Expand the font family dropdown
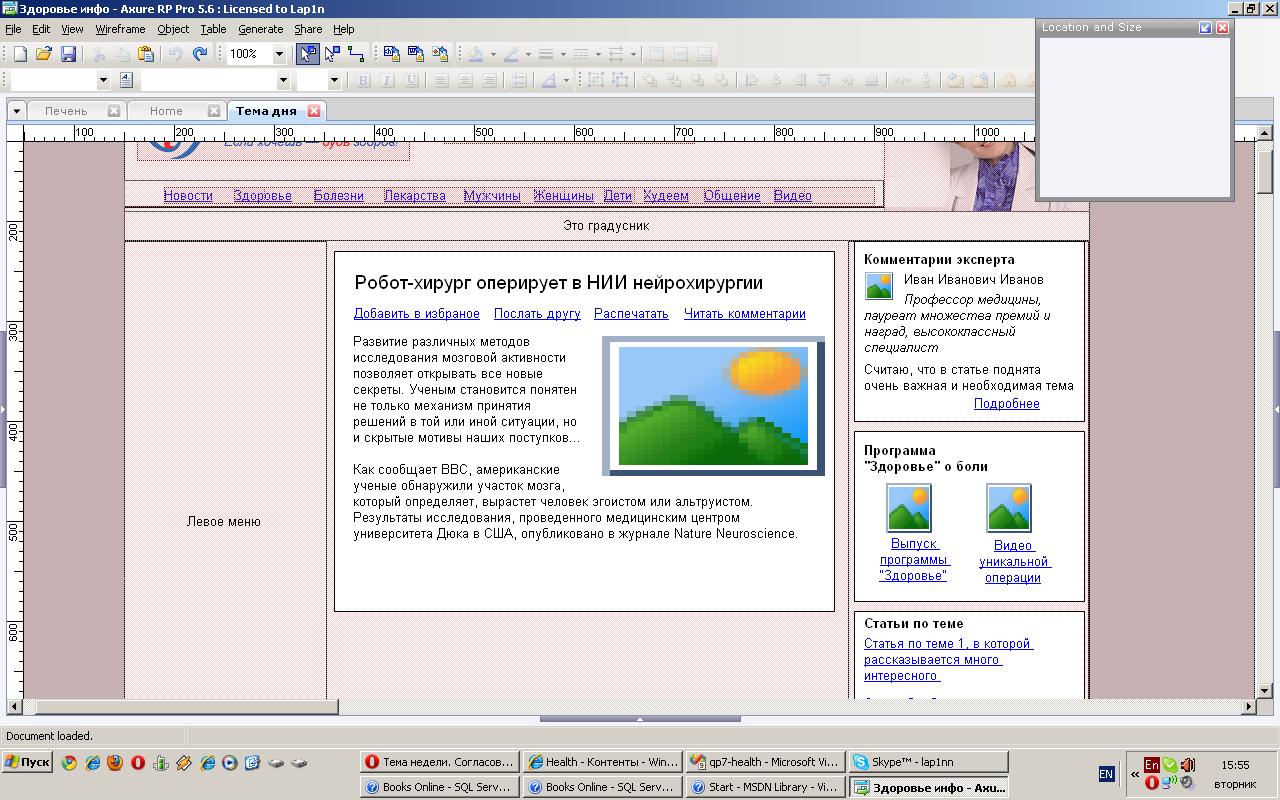This screenshot has height=800, width=1280. [283, 80]
